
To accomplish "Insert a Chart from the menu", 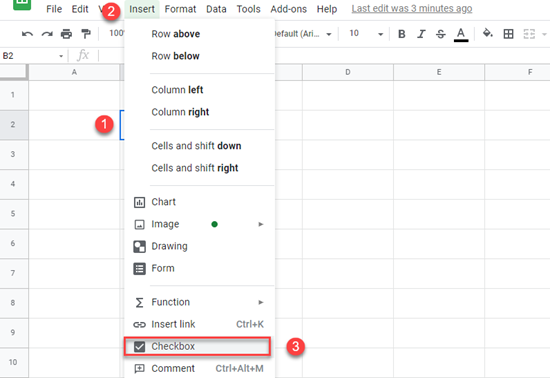I will tap(199, 202).
